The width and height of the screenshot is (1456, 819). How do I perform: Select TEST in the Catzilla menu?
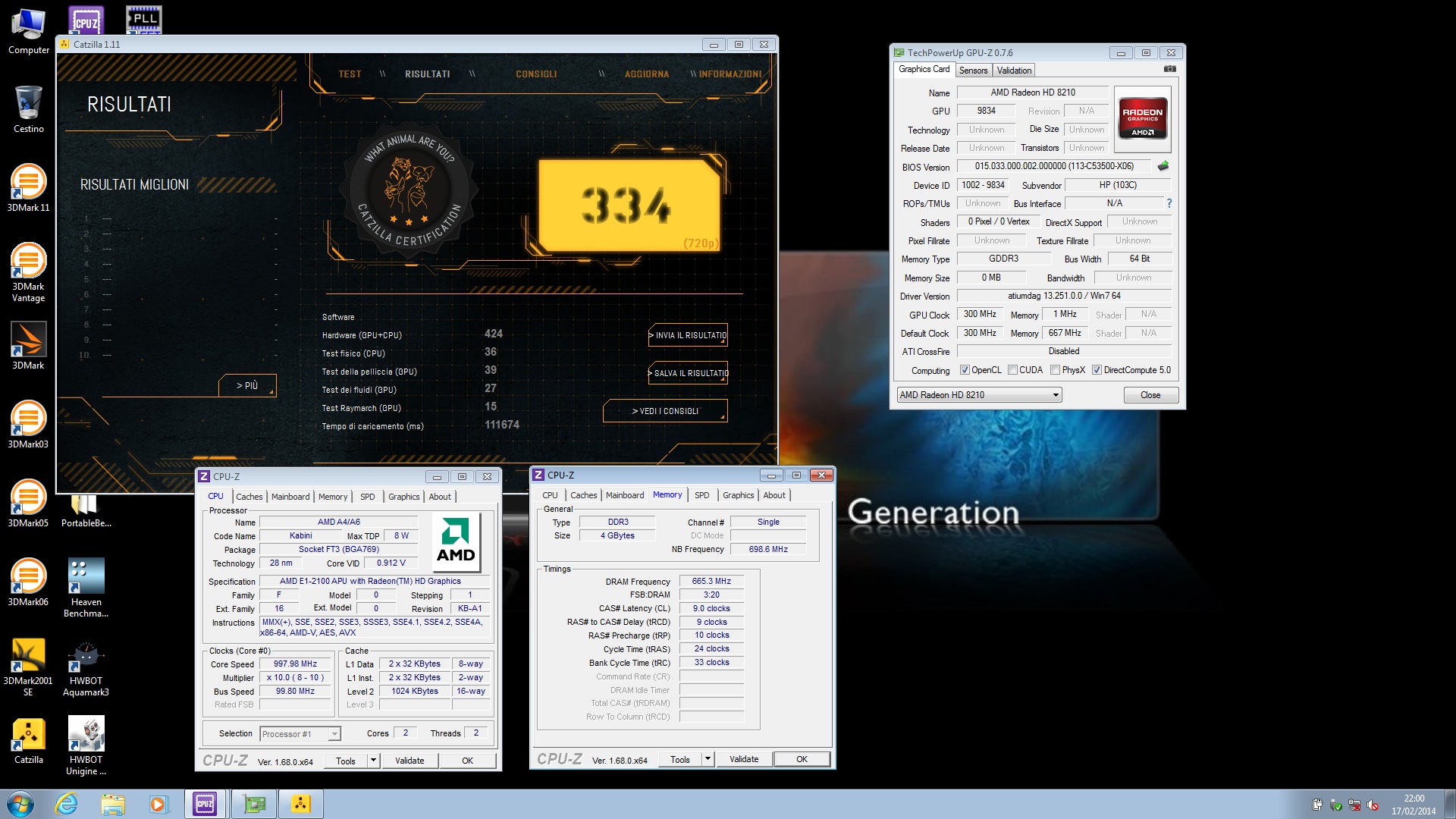[x=350, y=74]
